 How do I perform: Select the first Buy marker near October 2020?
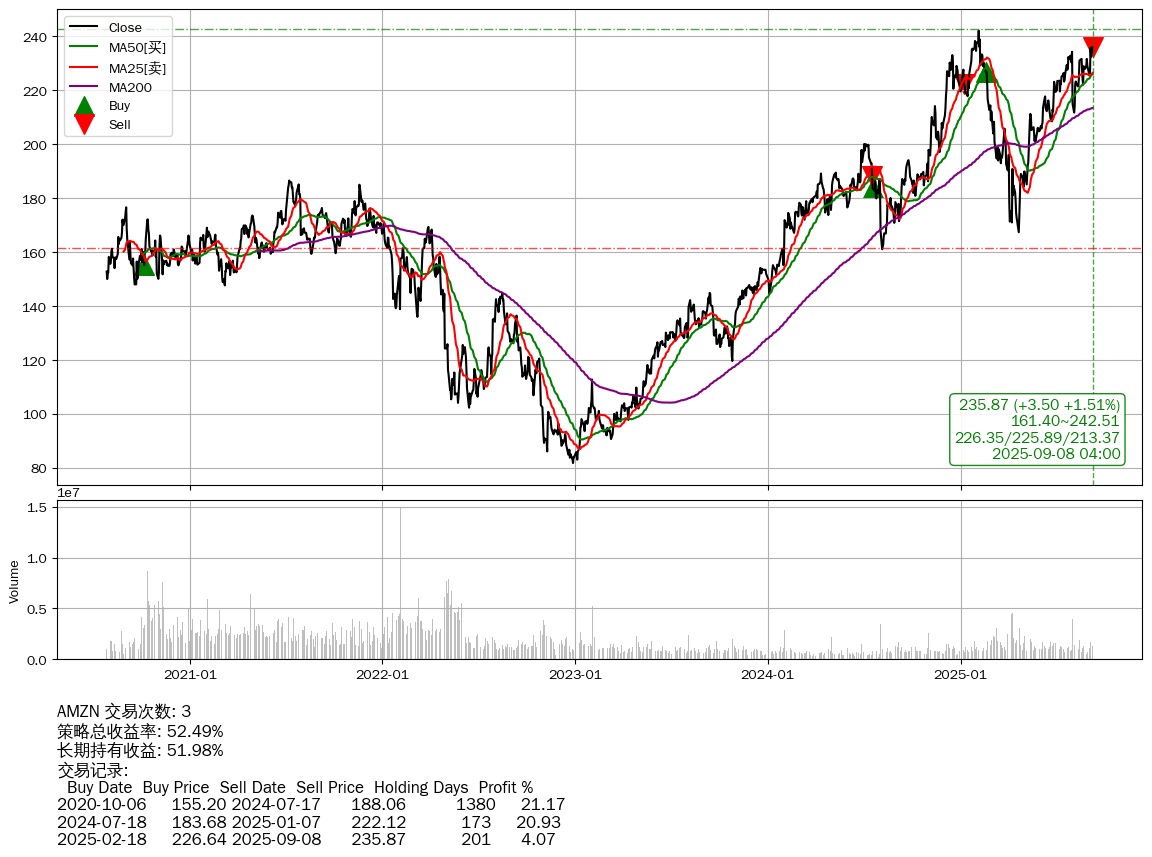pos(145,266)
